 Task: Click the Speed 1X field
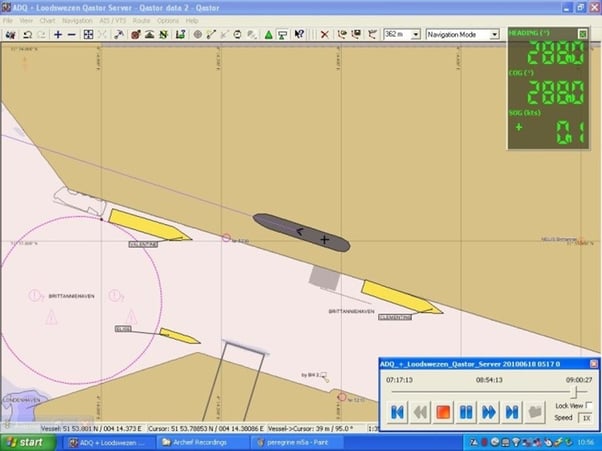pos(586,419)
